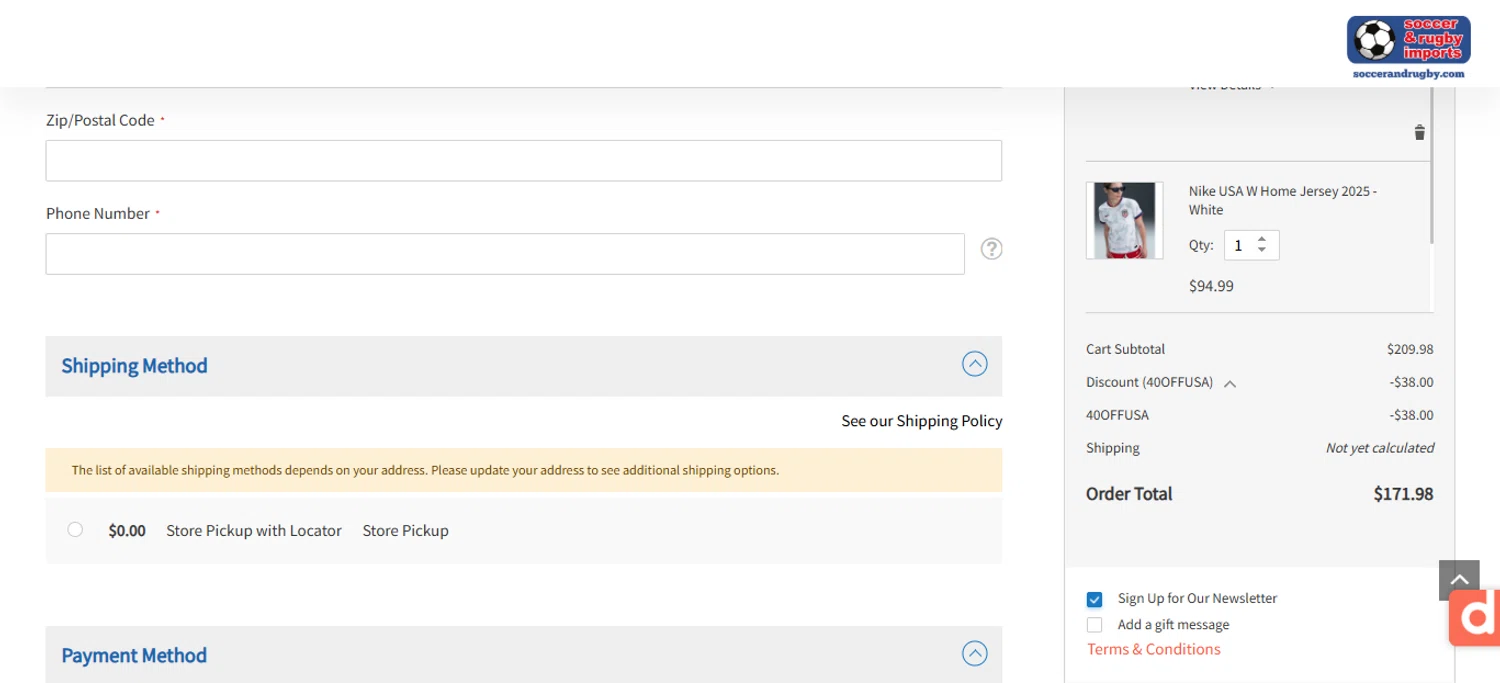Image resolution: width=1500 pixels, height=683 pixels.
Task: Select the Store Pickup with Locator option
Action: point(75,529)
